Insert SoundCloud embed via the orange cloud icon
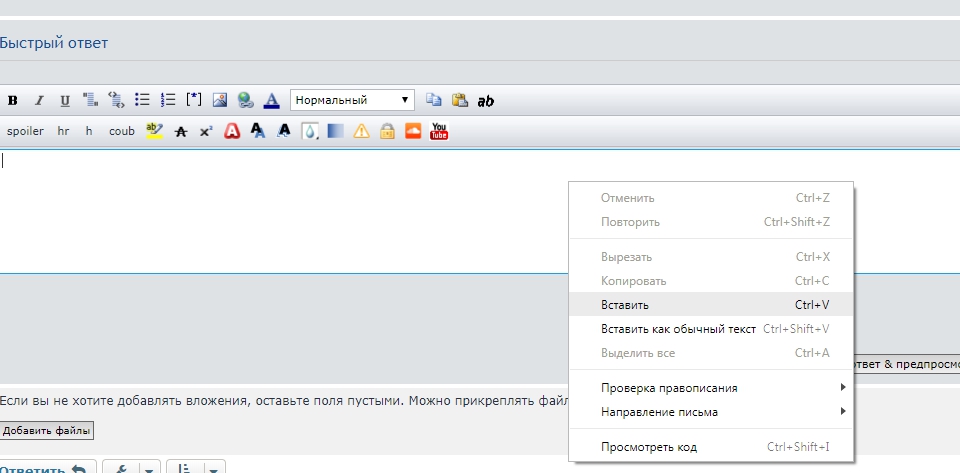 [x=413, y=131]
